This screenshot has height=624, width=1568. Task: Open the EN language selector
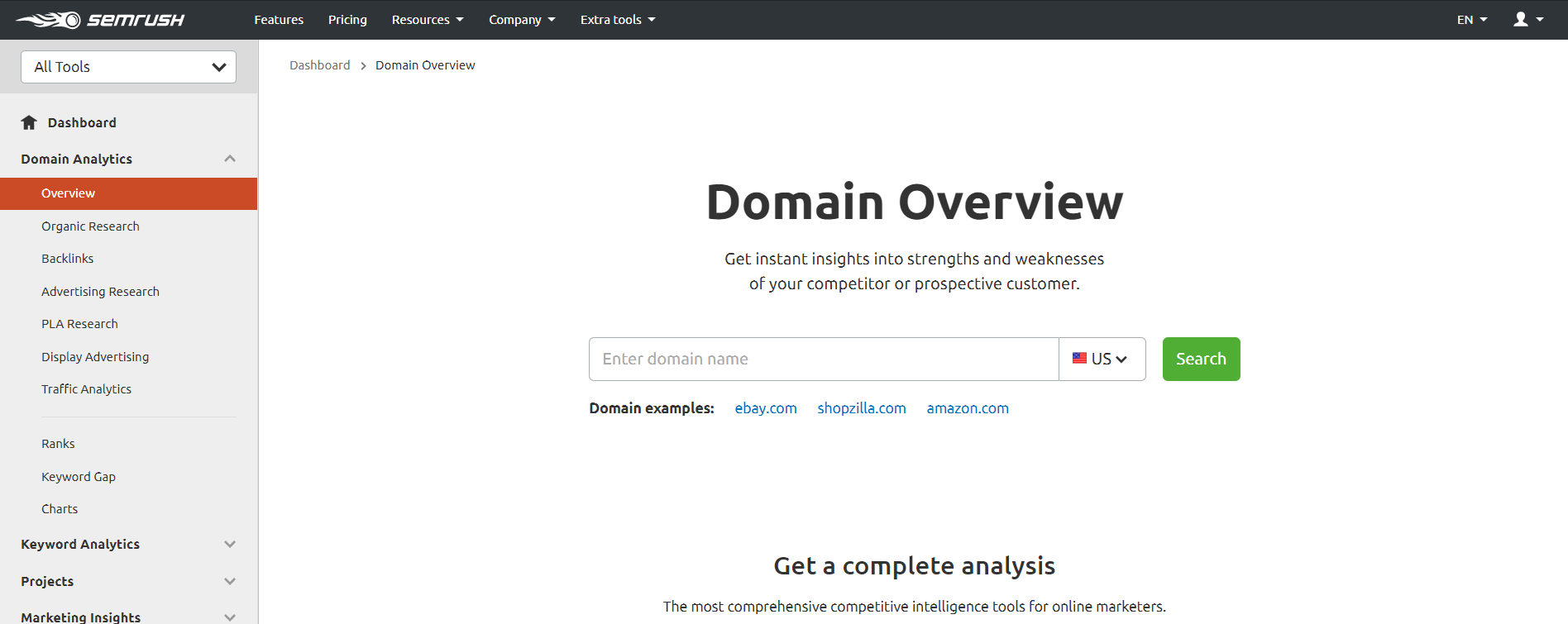[x=1472, y=20]
